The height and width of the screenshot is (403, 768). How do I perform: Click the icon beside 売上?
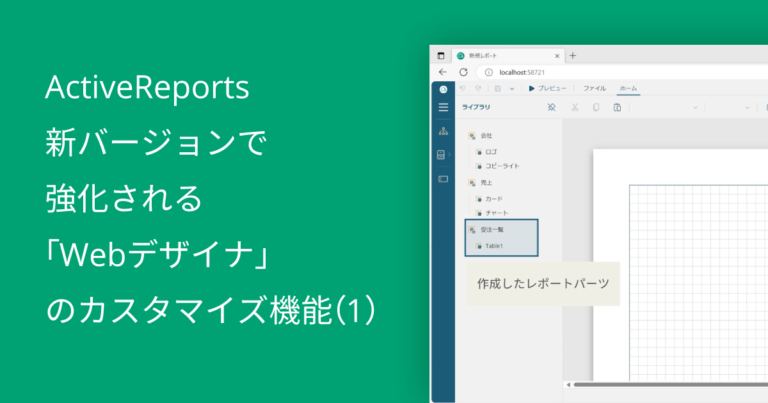pyautogui.click(x=472, y=183)
